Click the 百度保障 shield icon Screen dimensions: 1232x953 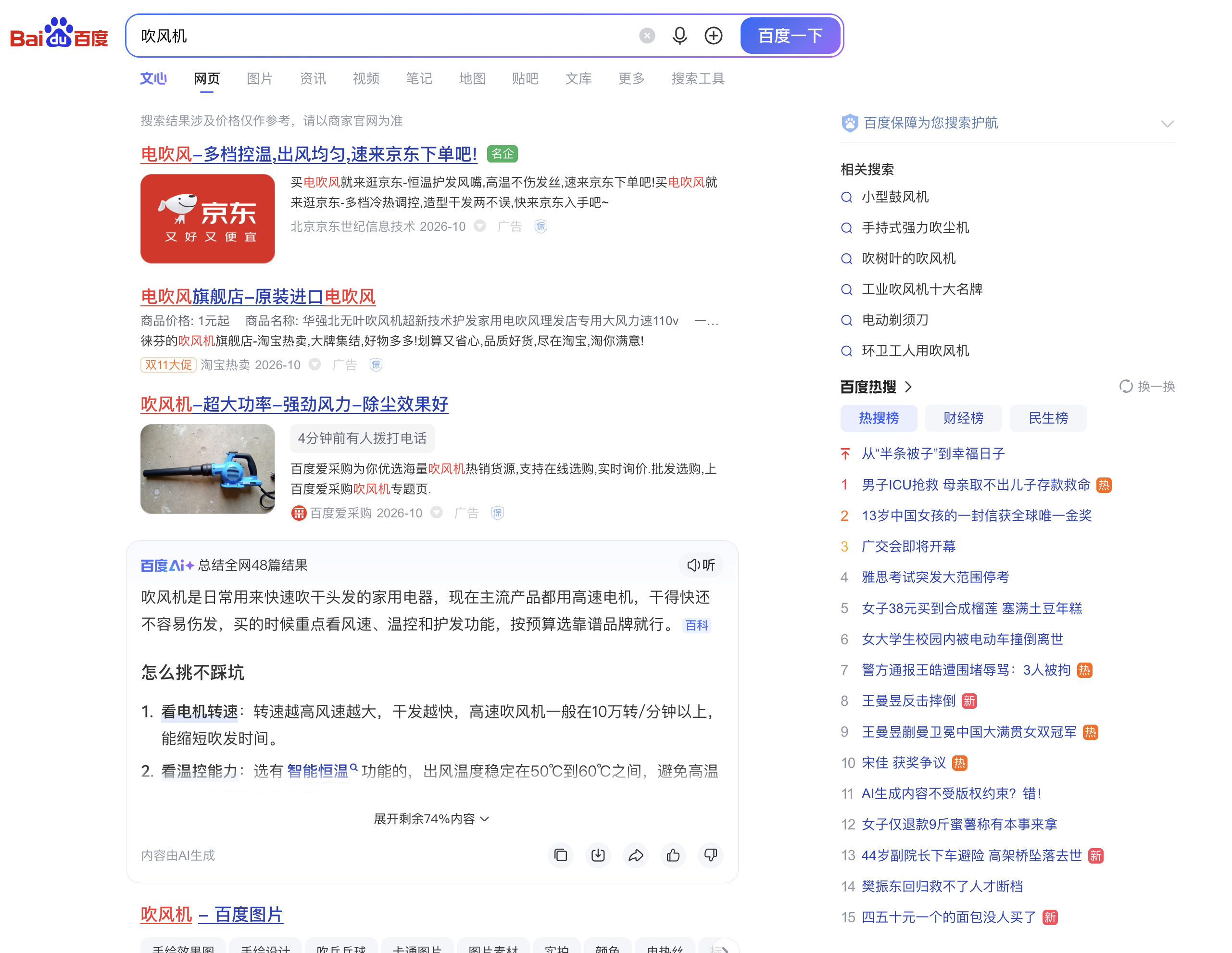(x=850, y=123)
